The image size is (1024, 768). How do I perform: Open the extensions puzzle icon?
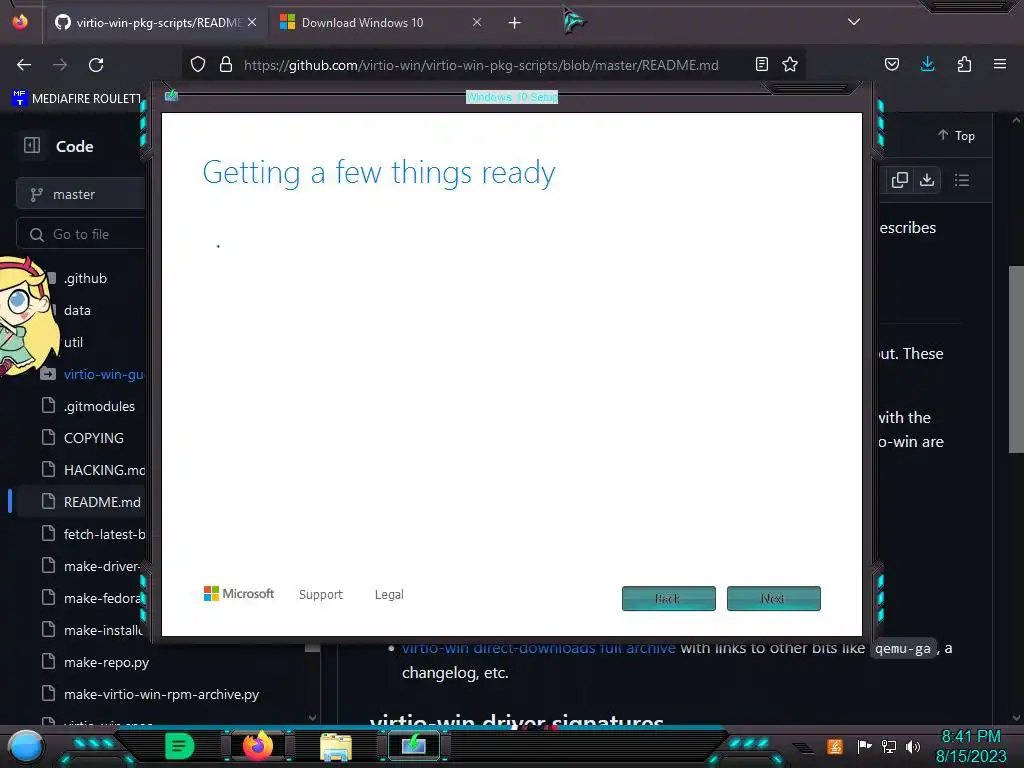pos(964,64)
